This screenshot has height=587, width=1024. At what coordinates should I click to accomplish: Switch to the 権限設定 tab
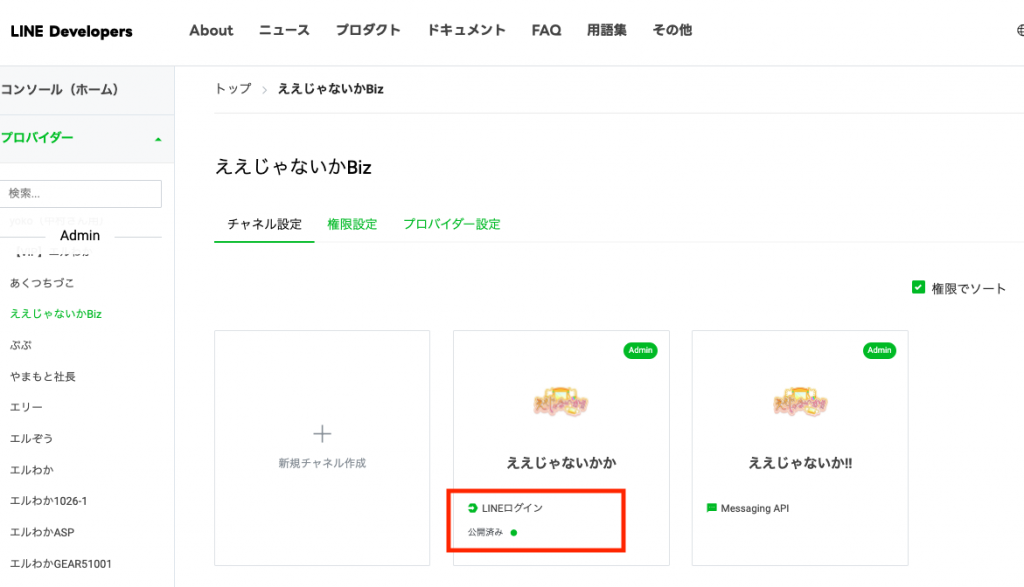click(x=352, y=225)
